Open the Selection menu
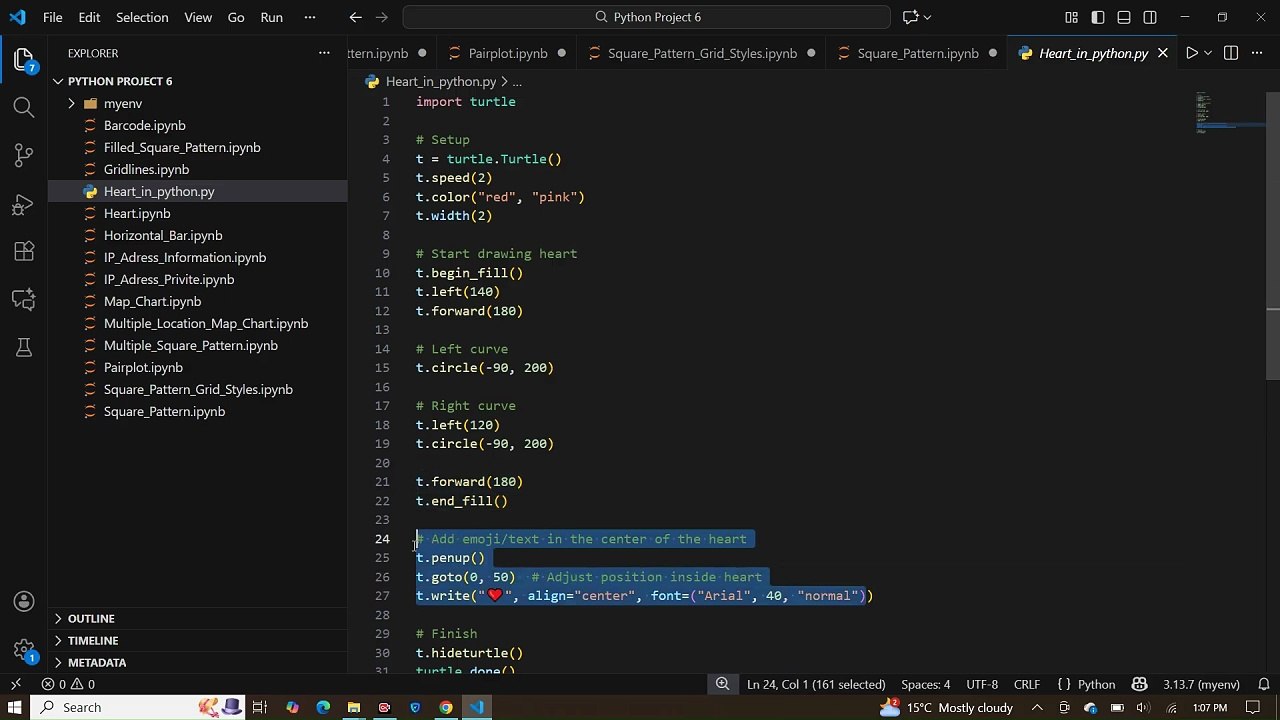Screen dimensions: 1280x720 tap(142, 17)
